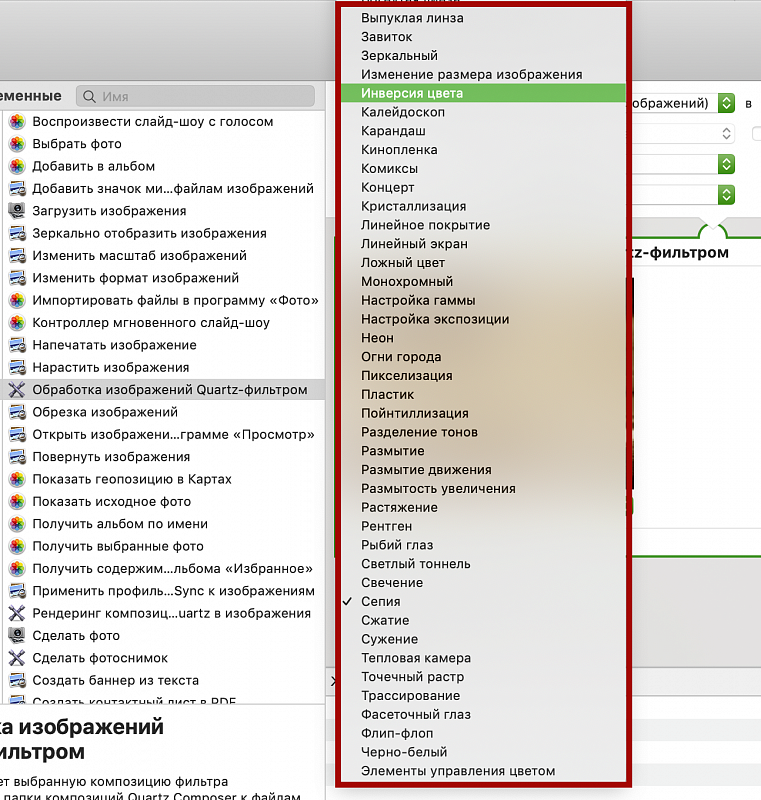Click the icon beside Изменить формат изображений

[17, 278]
